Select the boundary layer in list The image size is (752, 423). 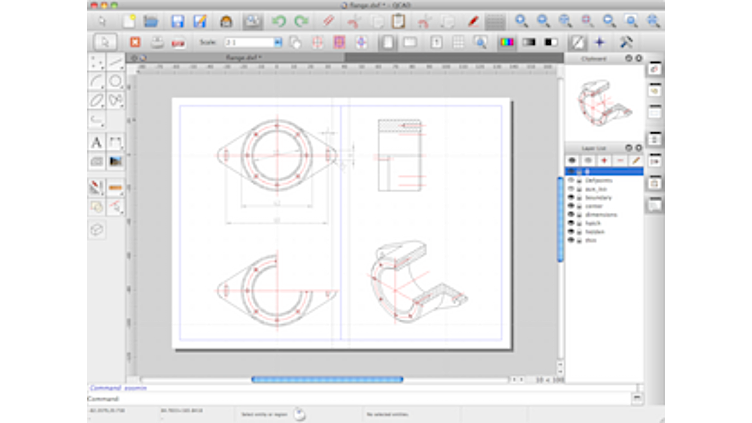click(x=600, y=198)
